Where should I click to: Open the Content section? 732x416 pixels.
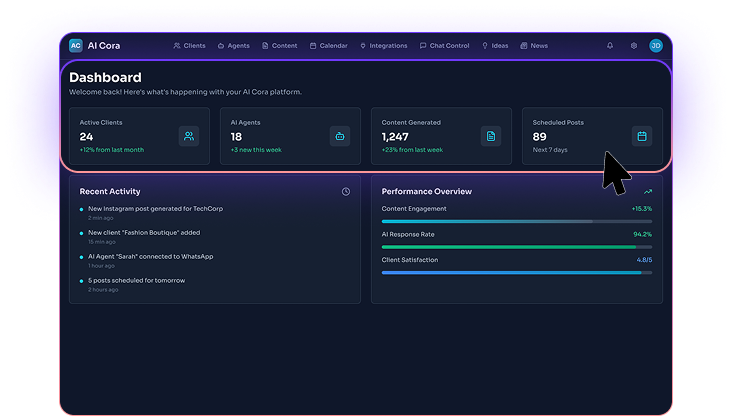280,45
